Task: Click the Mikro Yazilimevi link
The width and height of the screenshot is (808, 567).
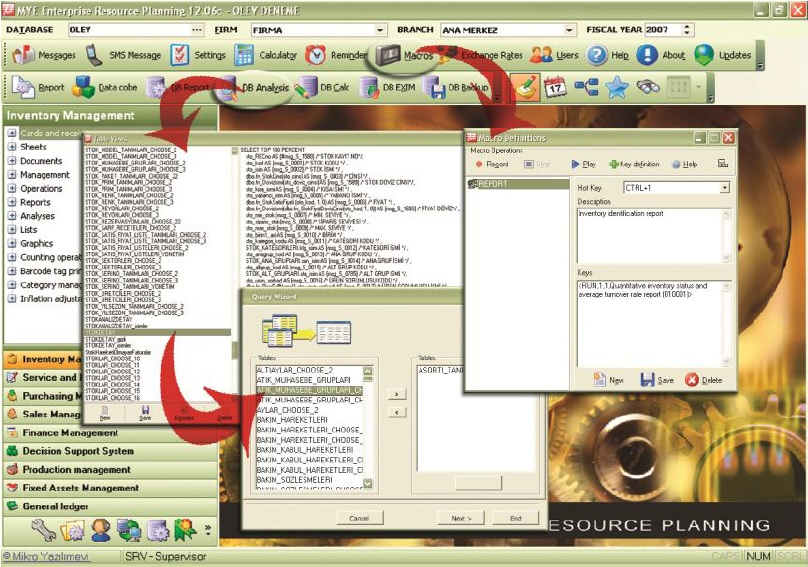Action: [x=46, y=557]
